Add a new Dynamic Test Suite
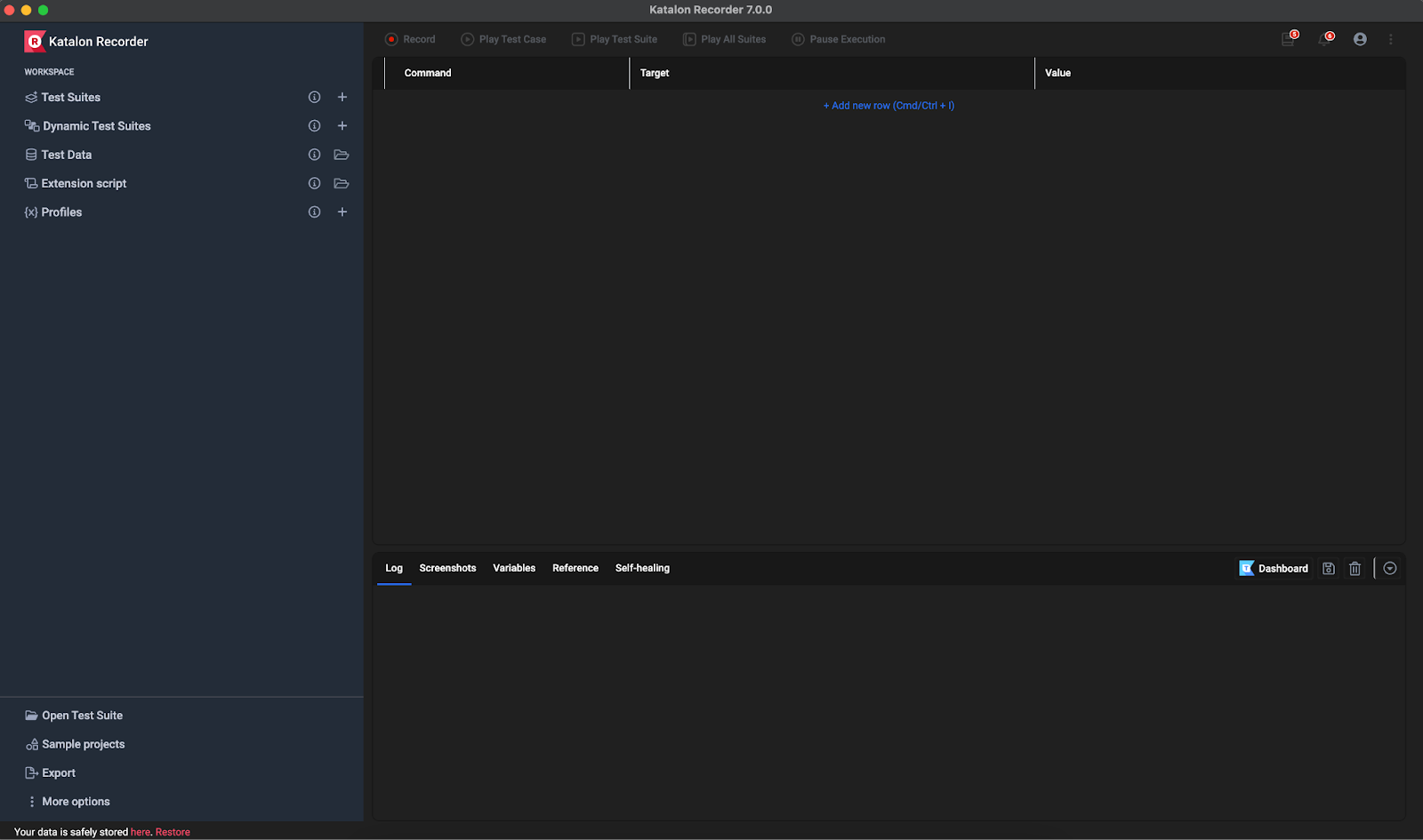 pos(342,126)
